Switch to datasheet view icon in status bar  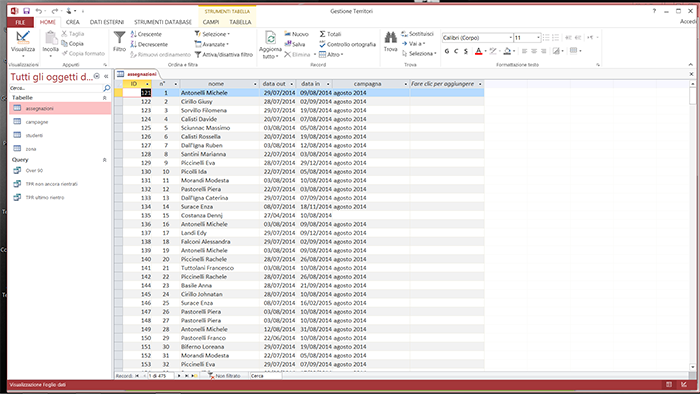(x=669, y=384)
